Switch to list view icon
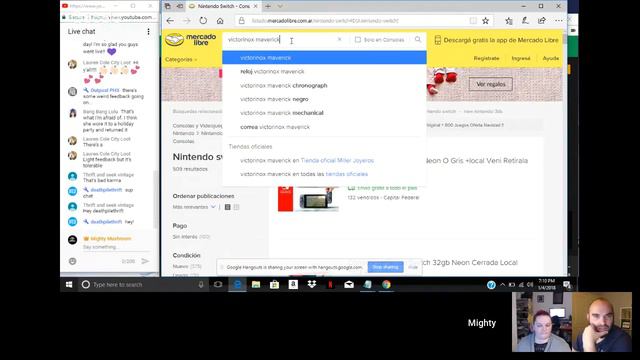640x360 pixels. point(228,207)
